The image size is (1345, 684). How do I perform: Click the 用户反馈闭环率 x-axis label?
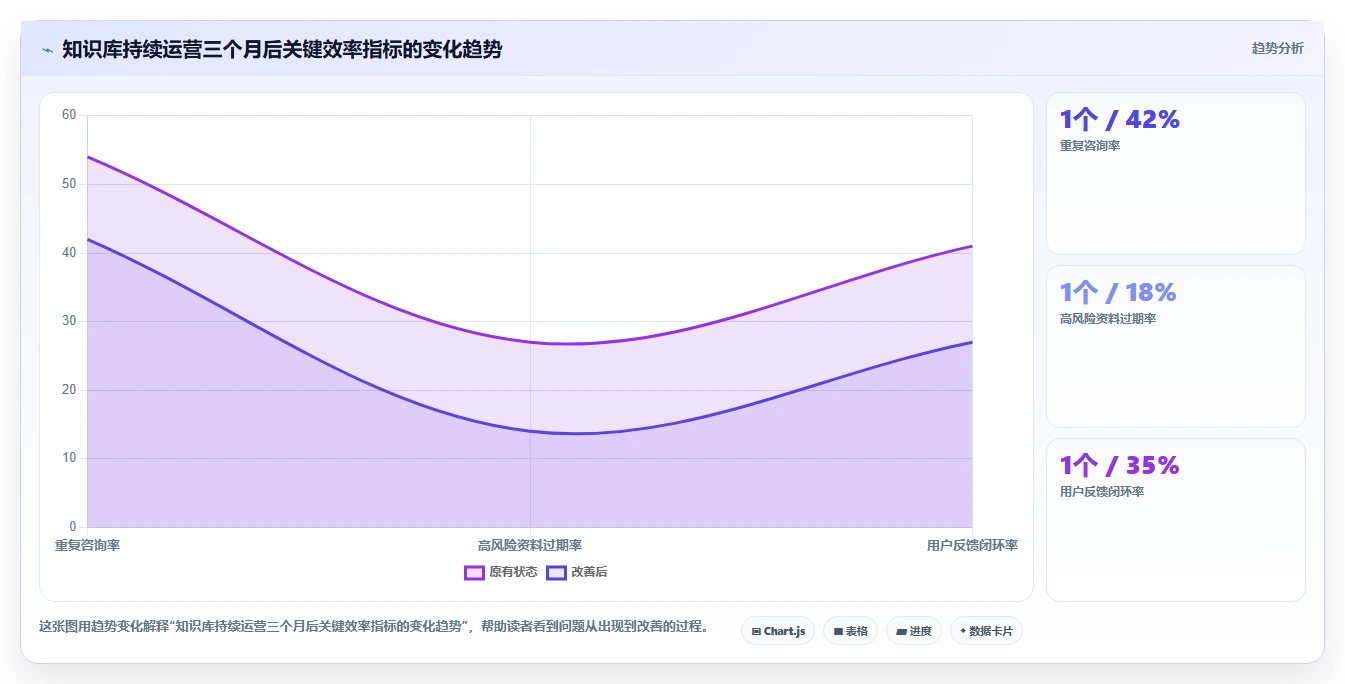point(972,545)
